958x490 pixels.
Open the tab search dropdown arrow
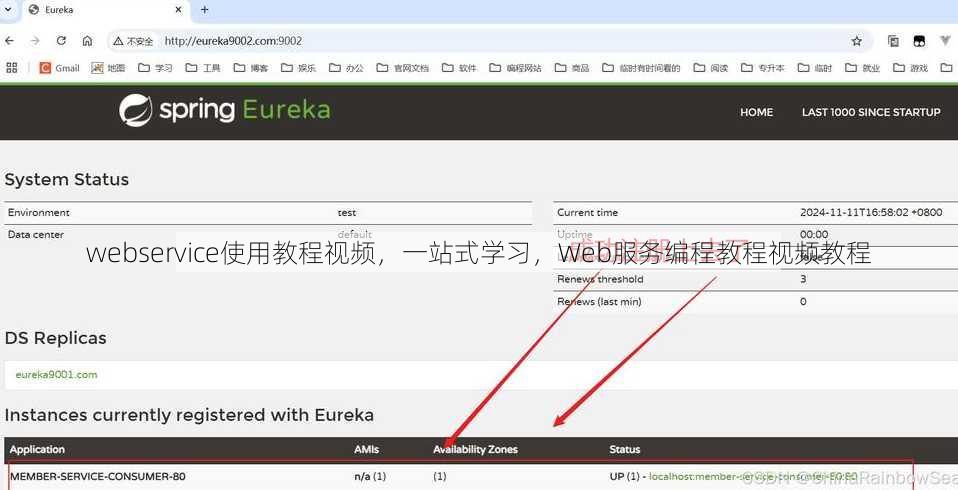click(7, 10)
